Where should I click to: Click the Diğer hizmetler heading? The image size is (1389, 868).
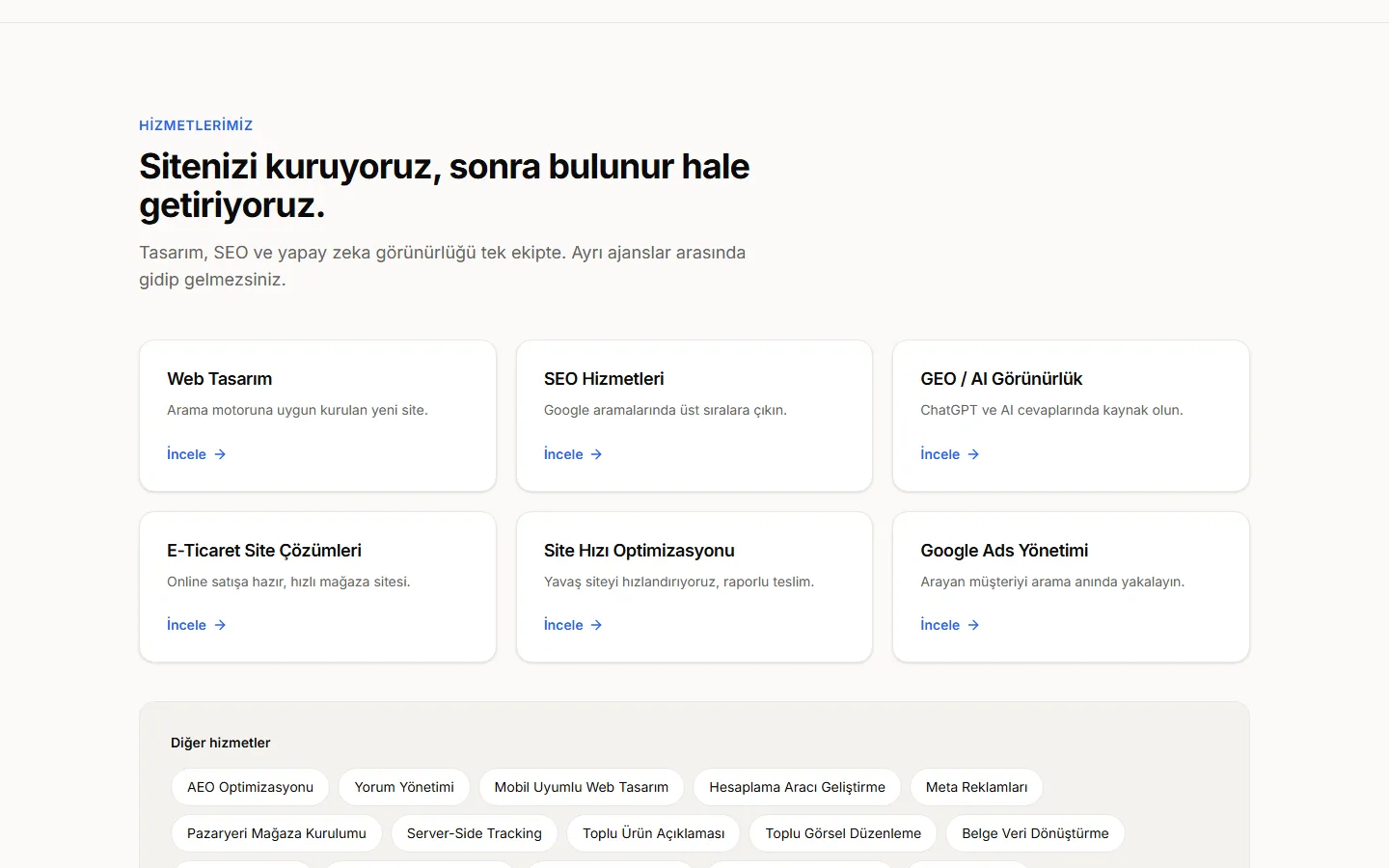(x=221, y=743)
